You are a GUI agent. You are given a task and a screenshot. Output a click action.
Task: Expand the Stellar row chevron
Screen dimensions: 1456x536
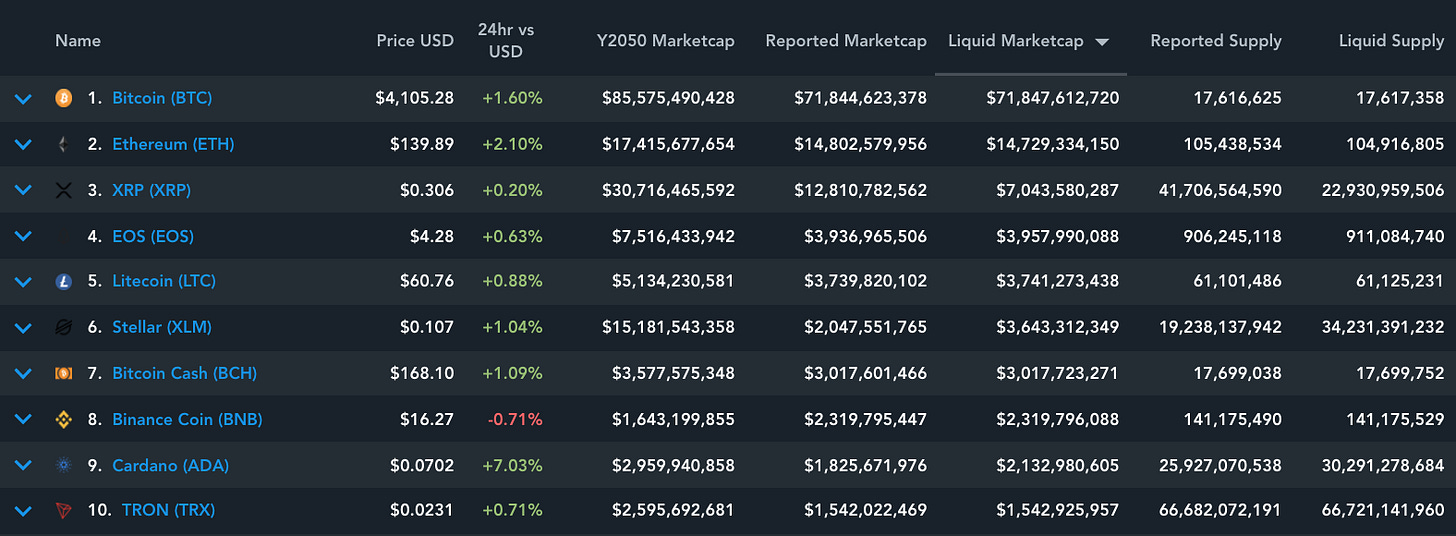tap(24, 327)
